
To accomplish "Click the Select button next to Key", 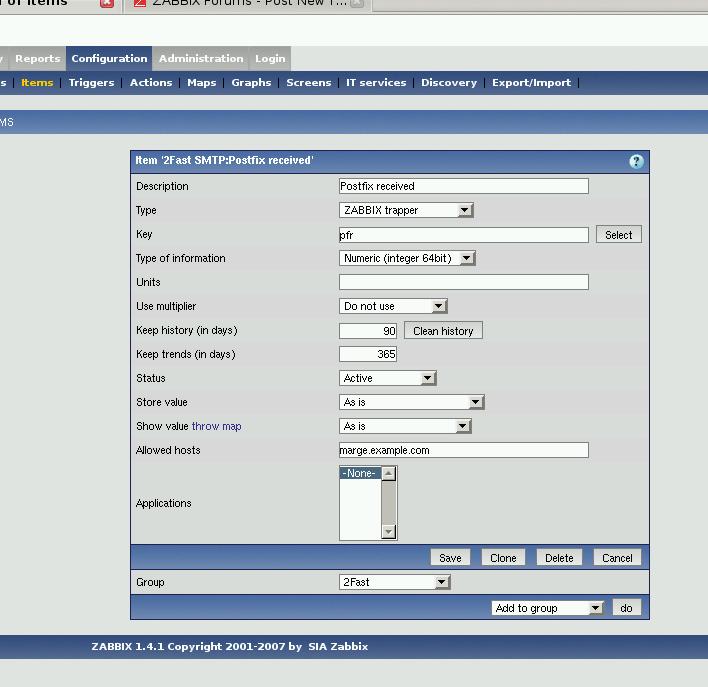I will pyautogui.click(x=618, y=234).
